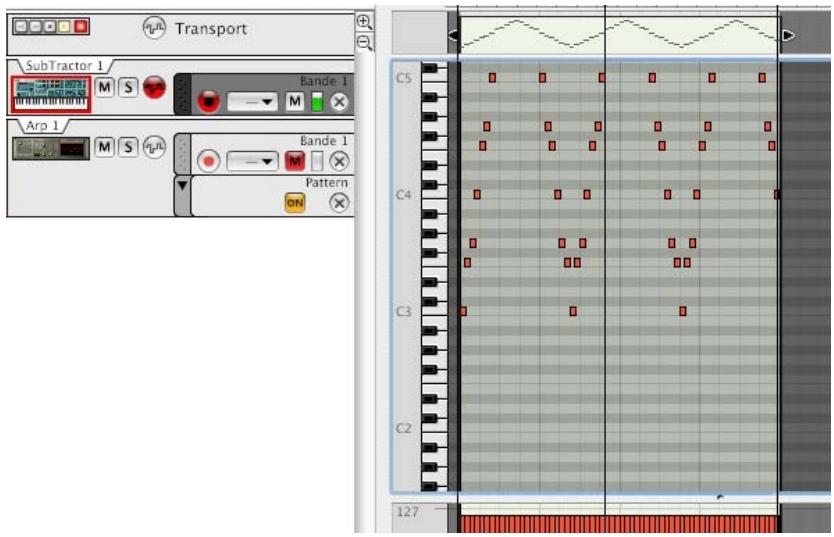Click the Arp 1 device thumbnail
Image resolution: width=834 pixels, height=537 pixels.
(x=51, y=148)
